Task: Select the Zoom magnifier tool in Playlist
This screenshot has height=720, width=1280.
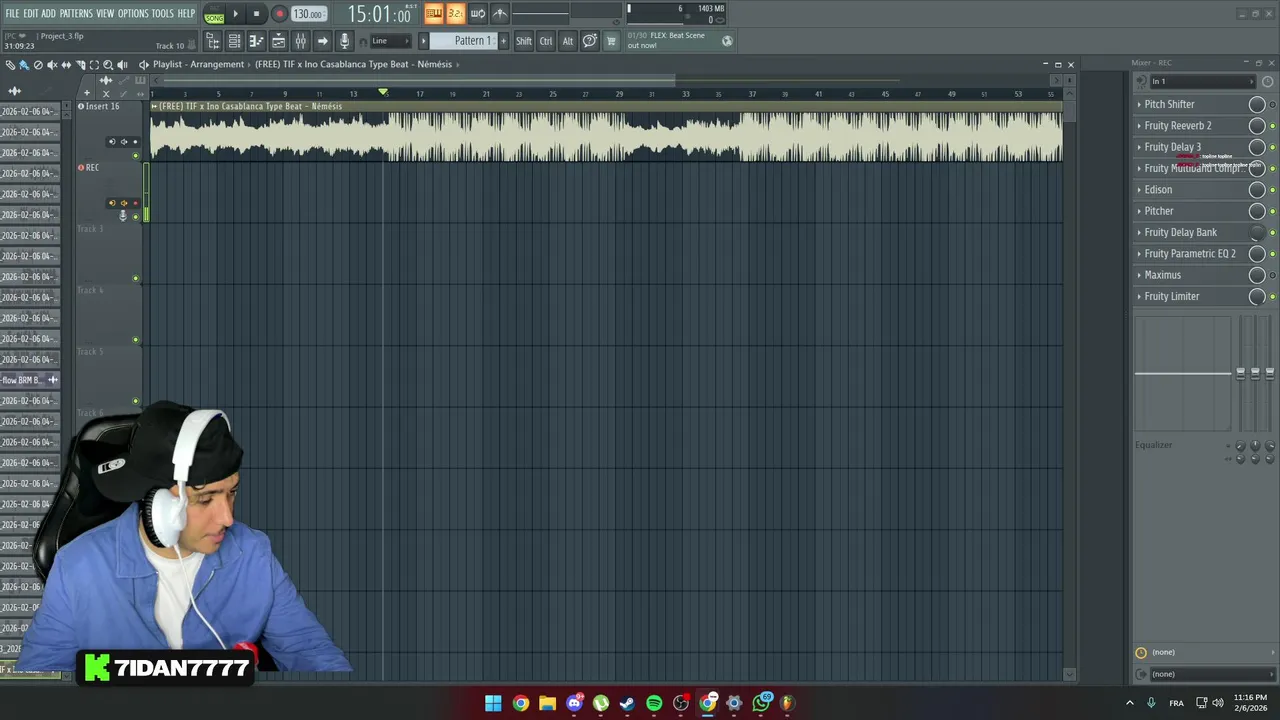Action: tap(108, 65)
